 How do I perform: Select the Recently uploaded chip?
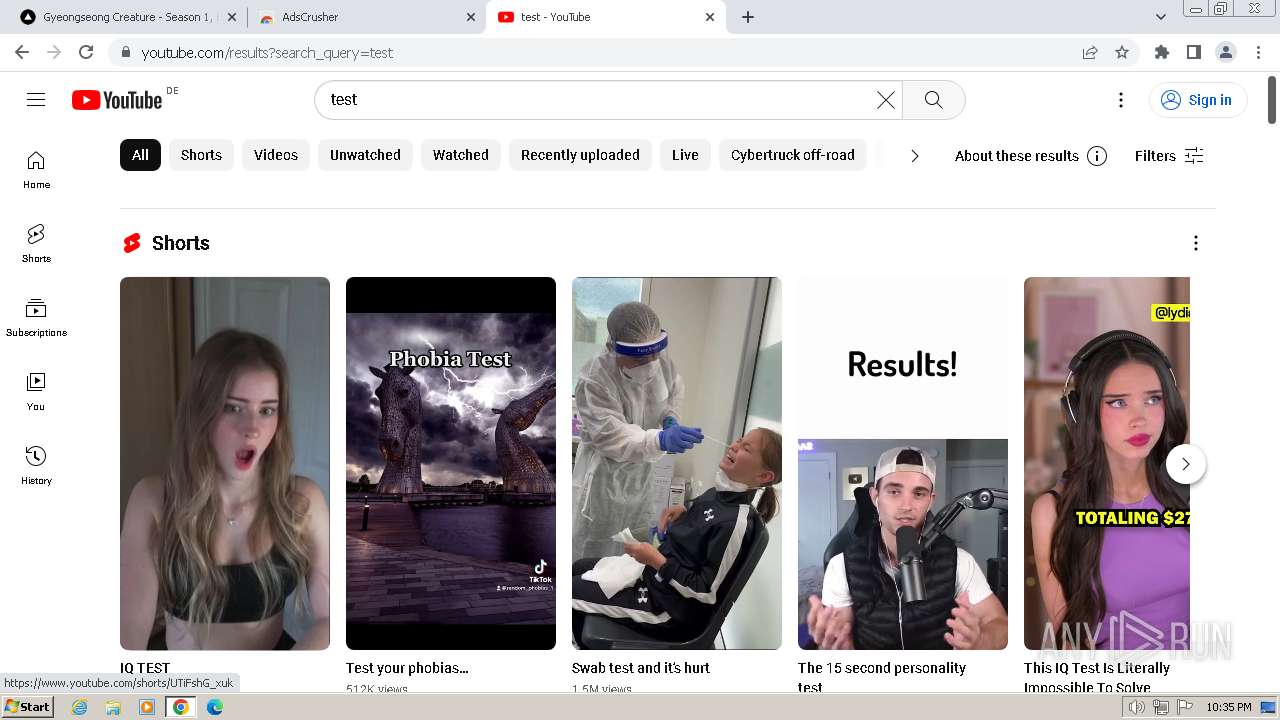580,155
